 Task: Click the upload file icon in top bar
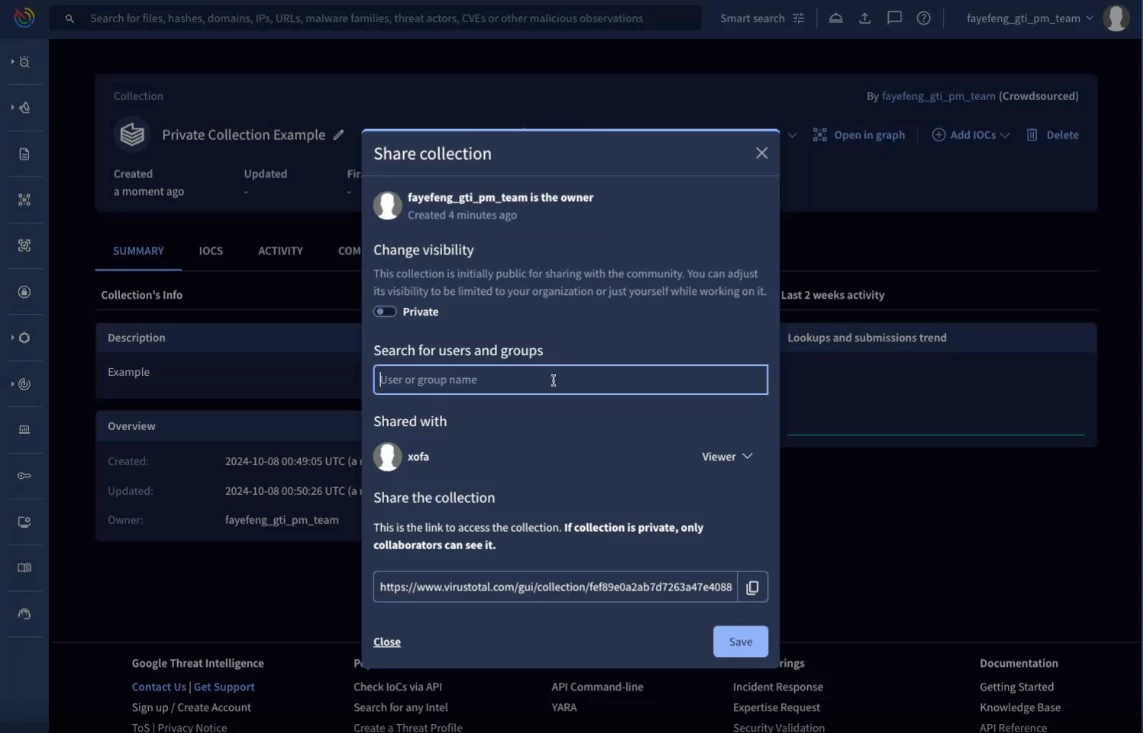(x=865, y=18)
